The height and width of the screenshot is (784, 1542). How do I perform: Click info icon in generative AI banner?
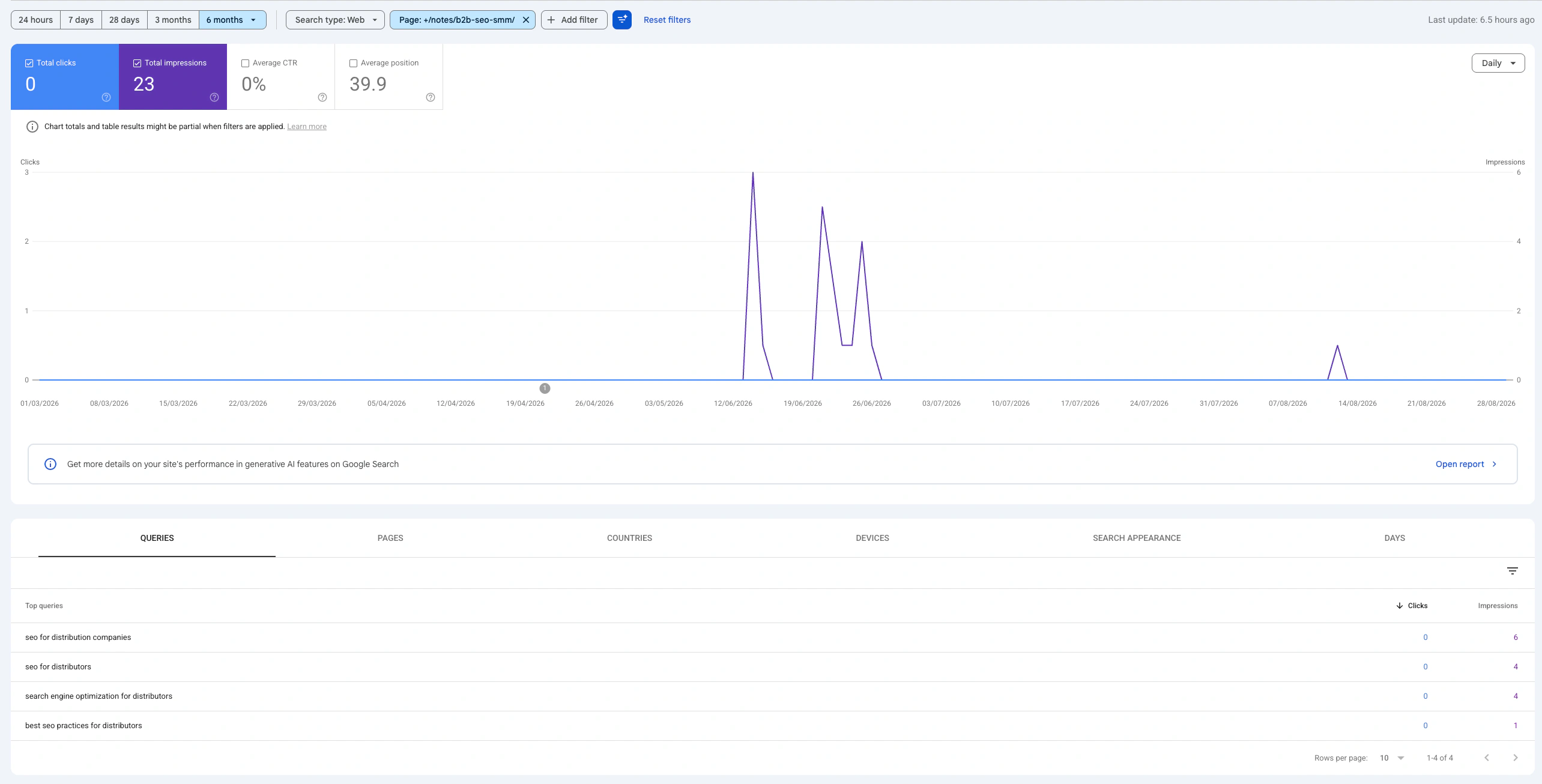50,464
